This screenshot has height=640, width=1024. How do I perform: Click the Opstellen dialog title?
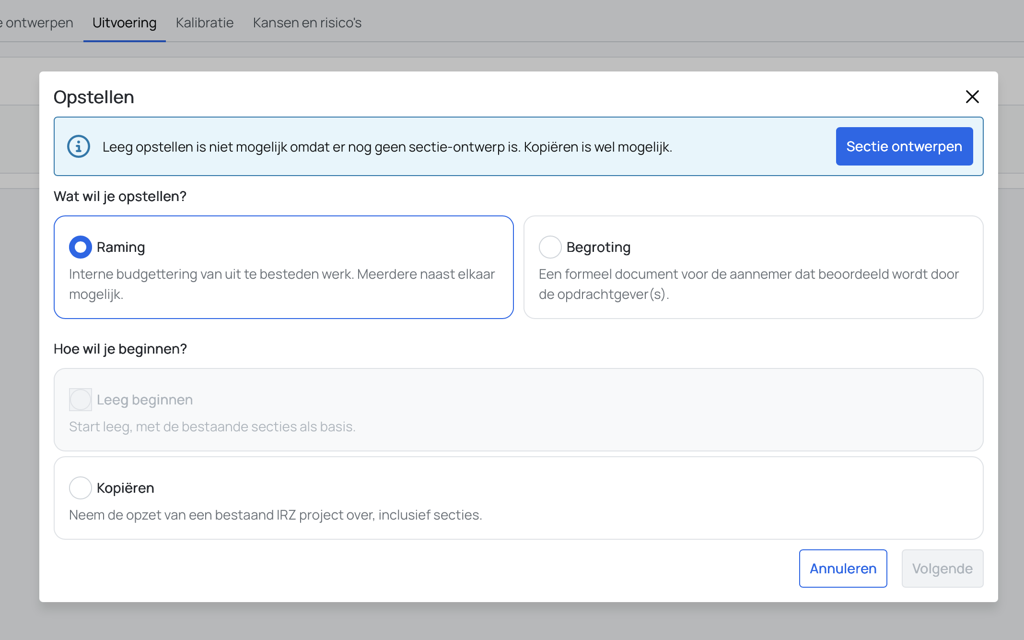[94, 97]
